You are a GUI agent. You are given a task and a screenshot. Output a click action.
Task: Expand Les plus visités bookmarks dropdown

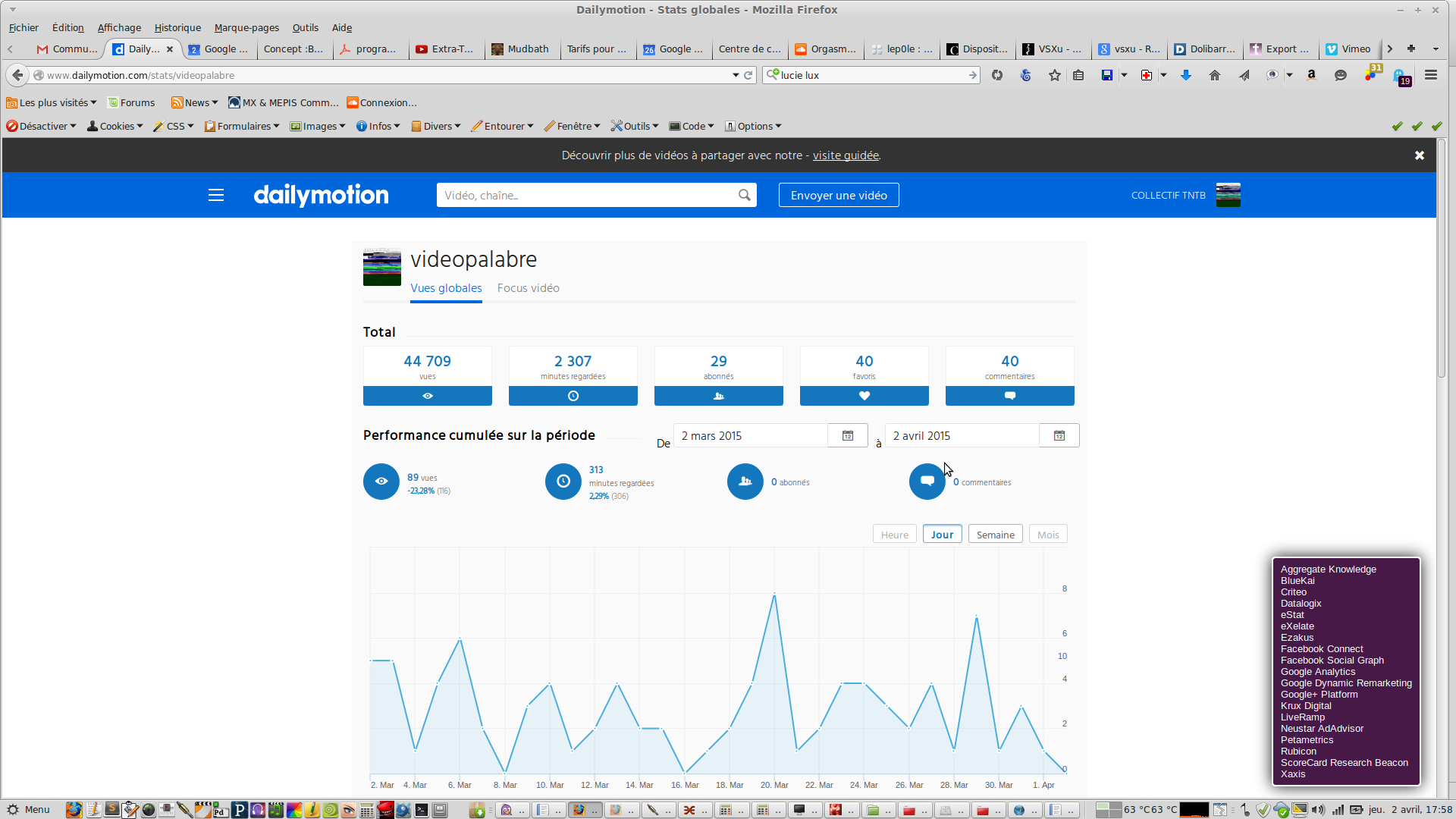(x=52, y=102)
